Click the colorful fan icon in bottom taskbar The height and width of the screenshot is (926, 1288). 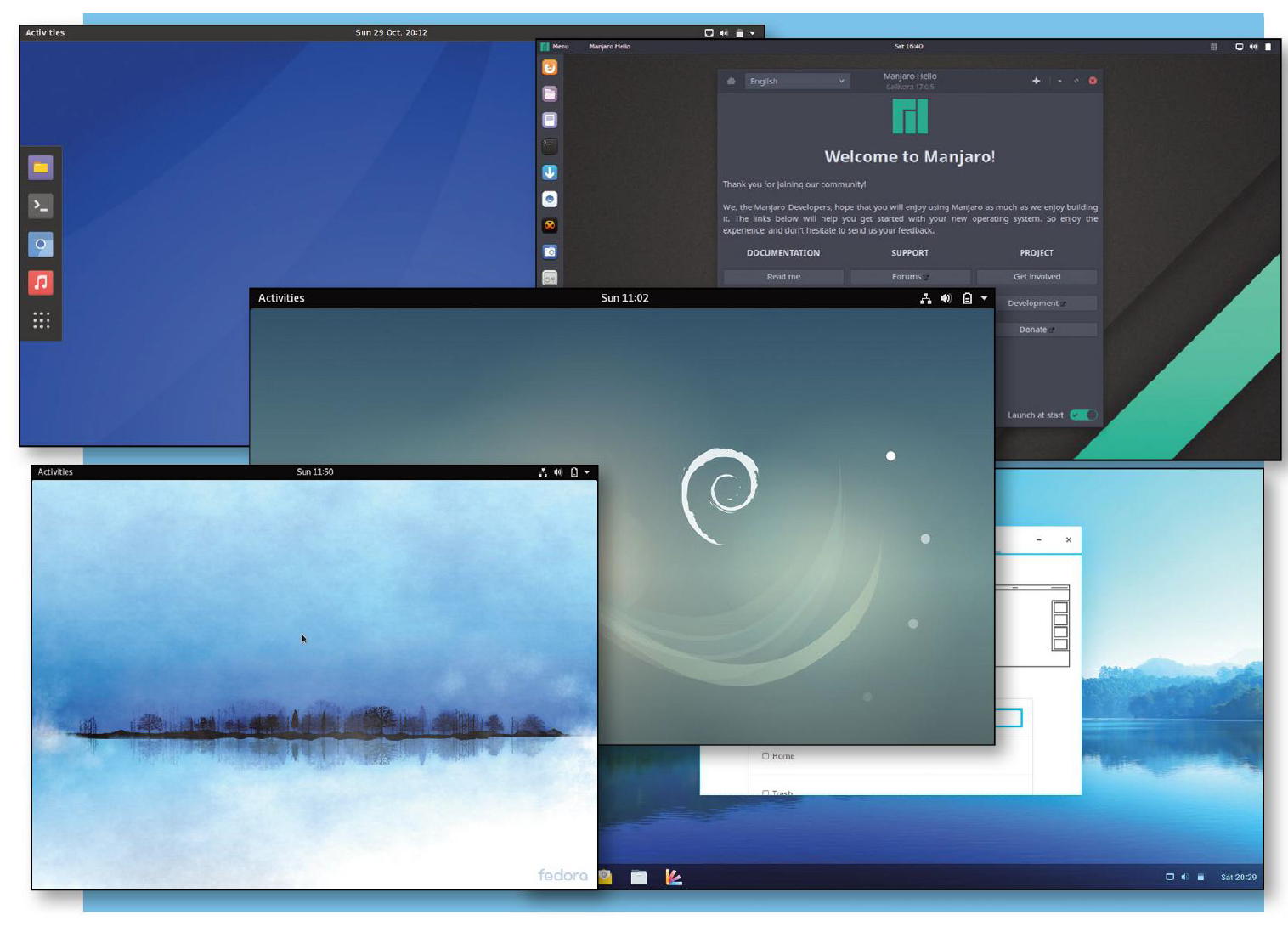[x=673, y=878]
